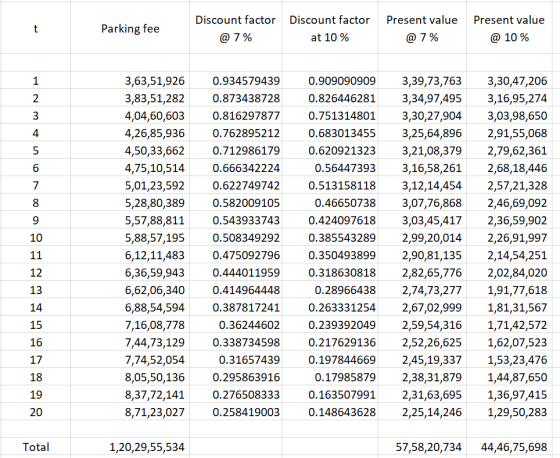The width and height of the screenshot is (560, 458).
Task: Click the 'Total' row label
Action: [36, 447]
